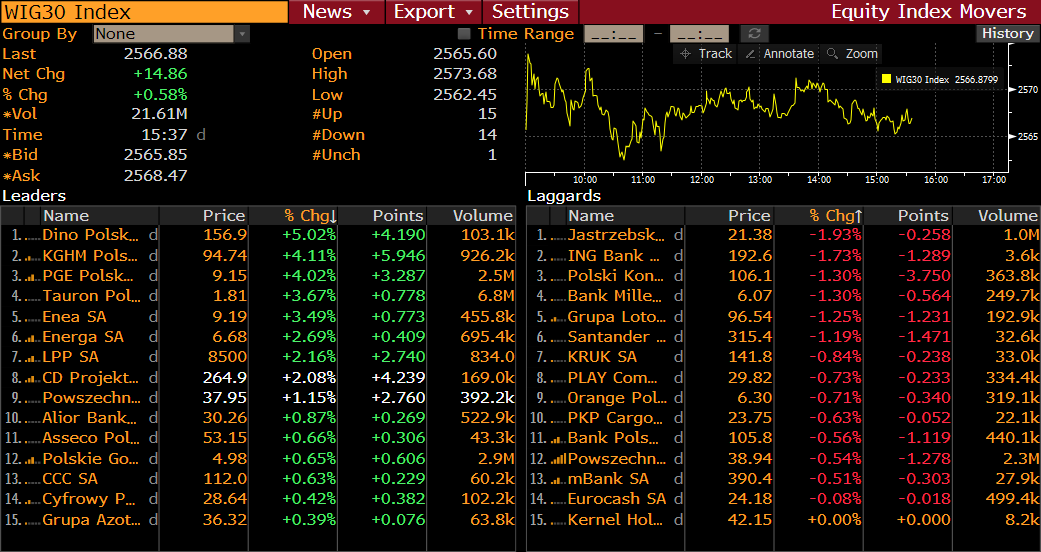Screen dimensions: 1041x552
Task: Expand the News menu arrow
Action: tap(367, 12)
